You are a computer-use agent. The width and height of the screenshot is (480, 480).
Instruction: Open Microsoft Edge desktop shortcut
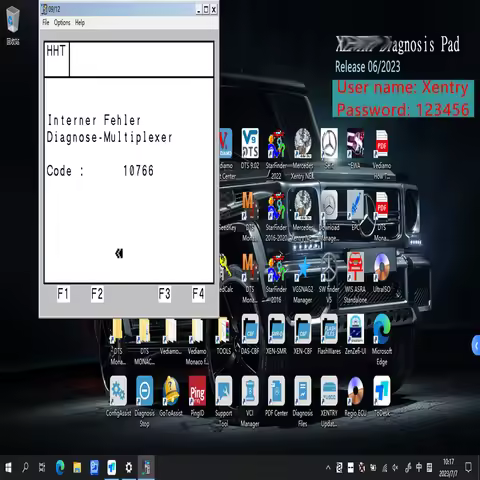click(382, 340)
